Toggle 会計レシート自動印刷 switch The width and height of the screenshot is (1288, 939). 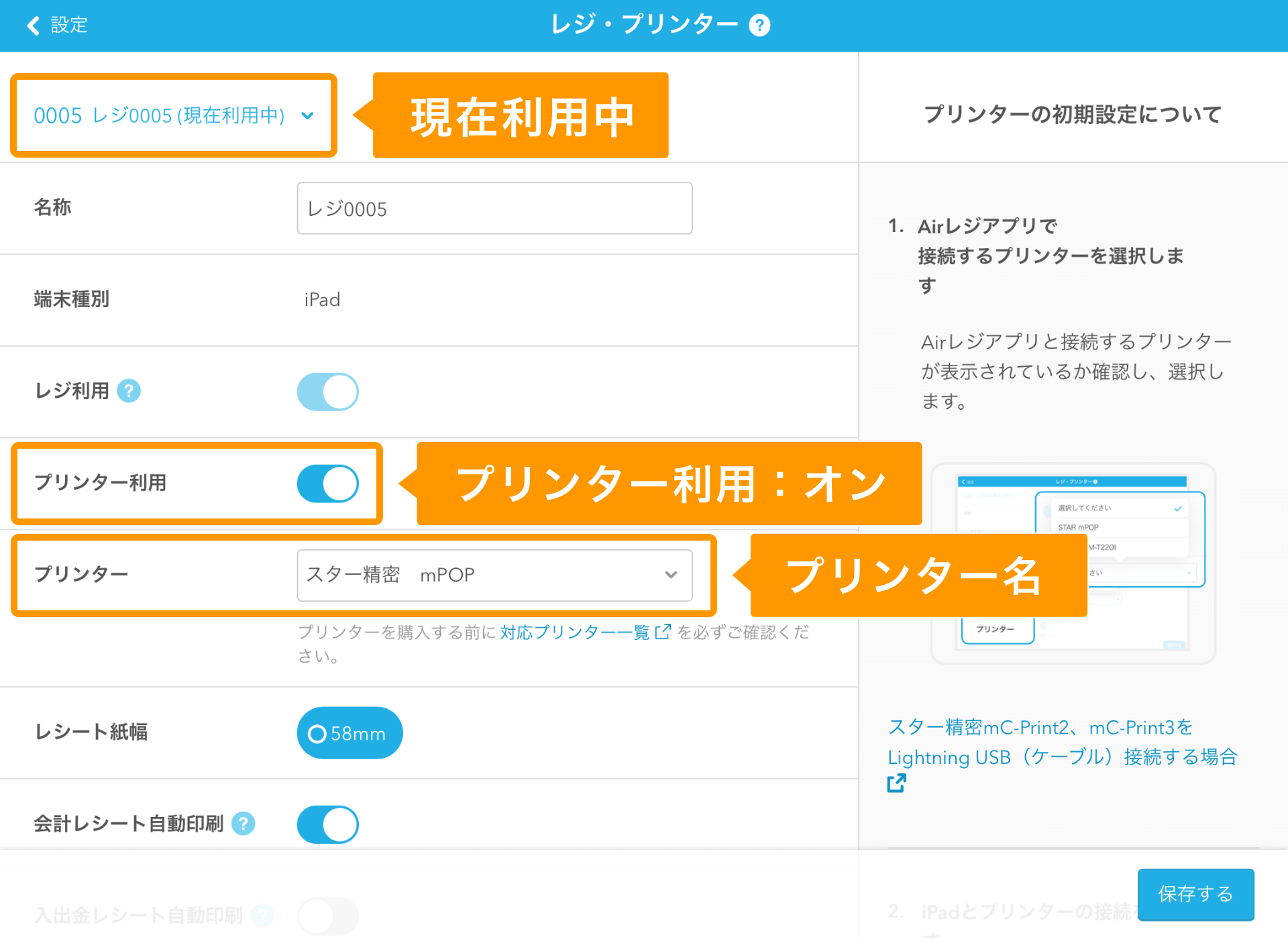pos(328,824)
